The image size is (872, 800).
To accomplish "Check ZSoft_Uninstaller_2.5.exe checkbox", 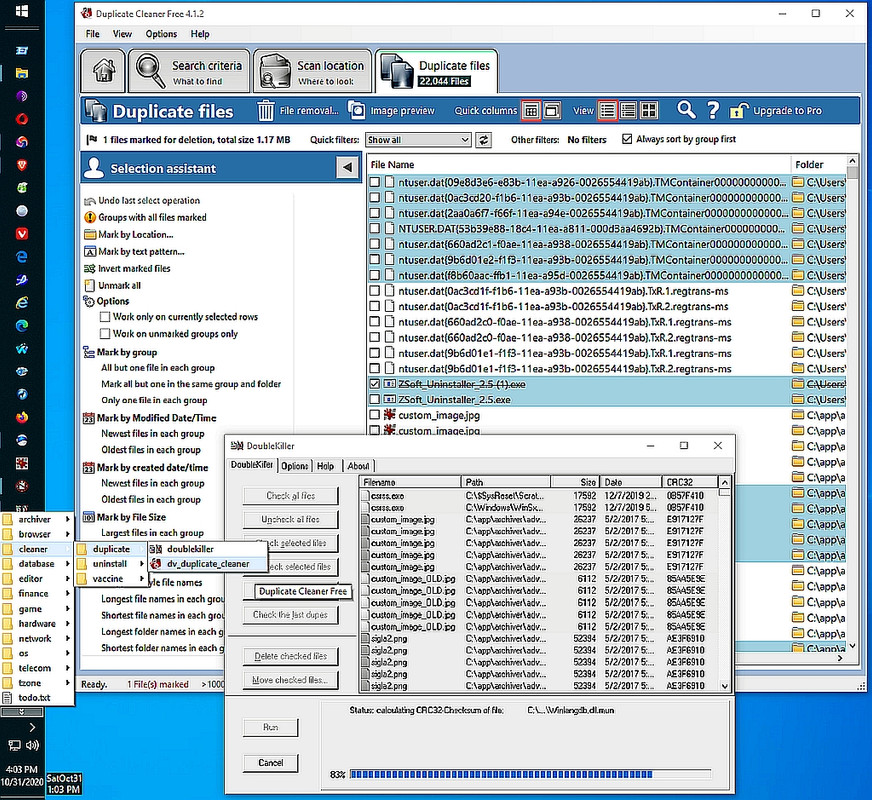I will (375, 400).
